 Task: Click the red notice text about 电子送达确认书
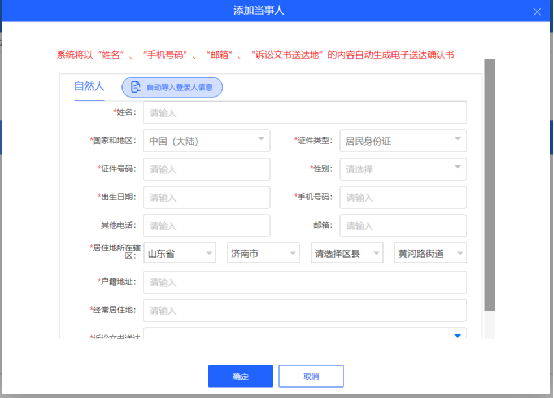click(x=255, y=55)
